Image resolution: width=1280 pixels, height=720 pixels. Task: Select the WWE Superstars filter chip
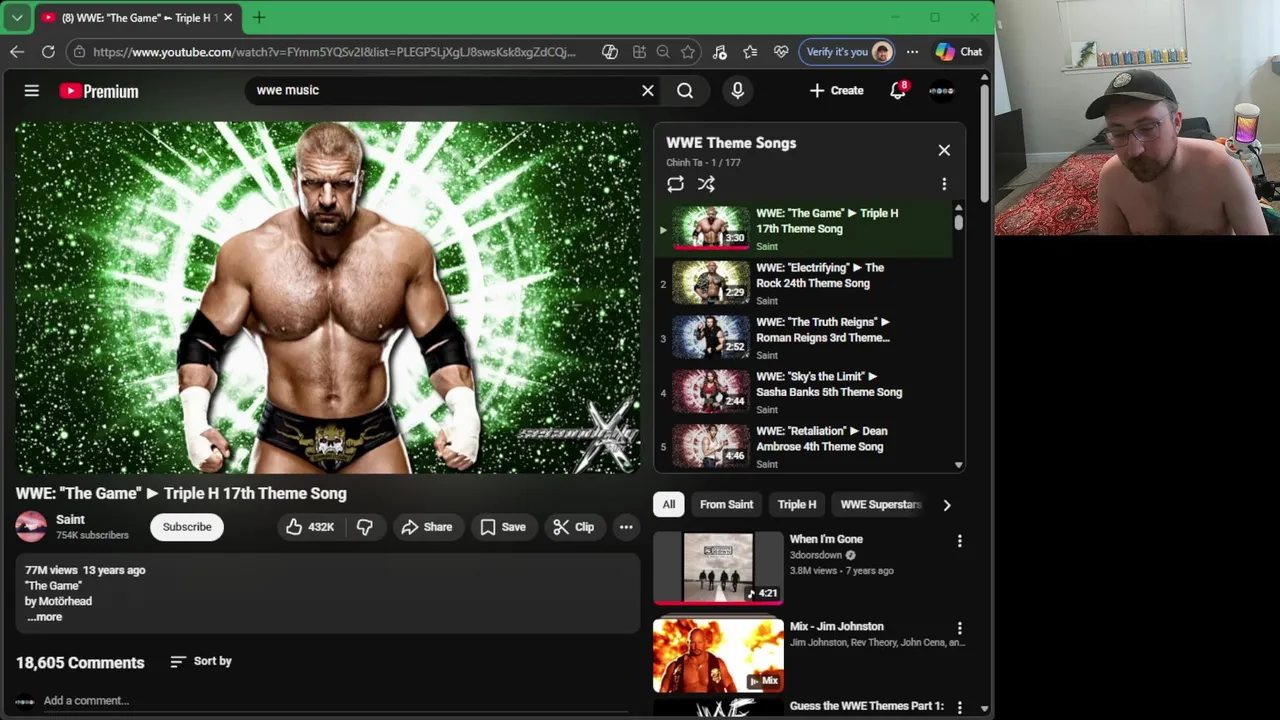coord(881,505)
